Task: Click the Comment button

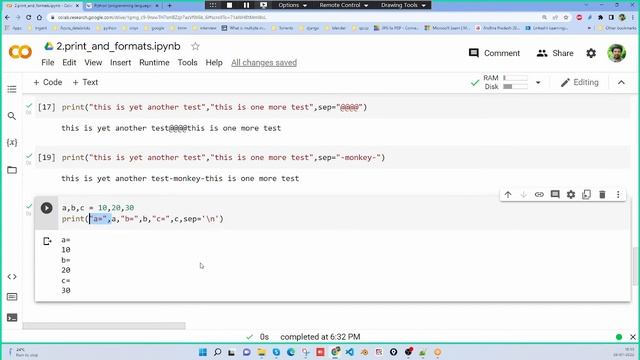Action: point(494,53)
